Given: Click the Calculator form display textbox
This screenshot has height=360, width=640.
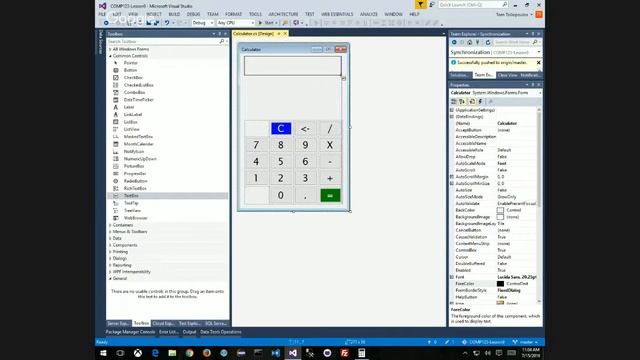Looking at the screenshot, I should tap(293, 66).
